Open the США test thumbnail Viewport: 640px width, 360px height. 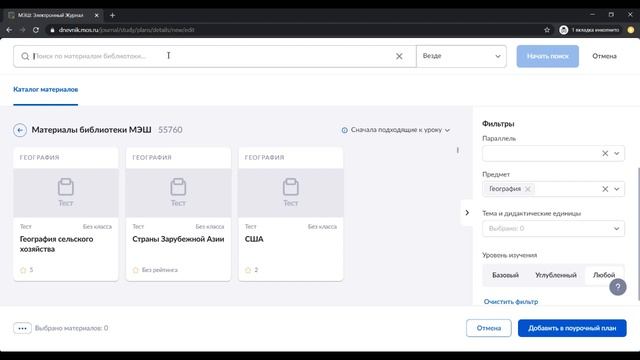pyautogui.click(x=291, y=193)
